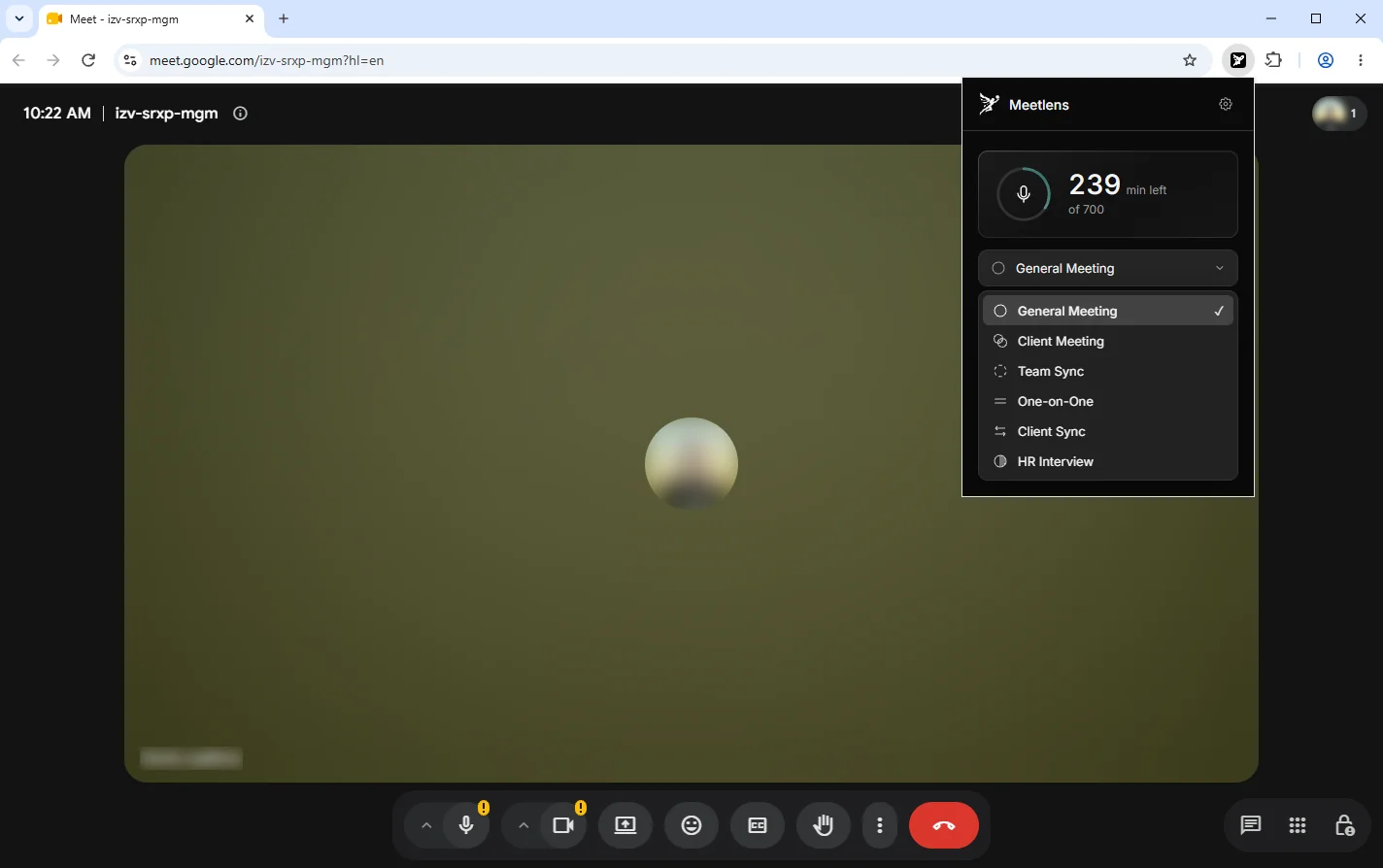Close the Meet tab
The height and width of the screenshot is (868, 1383).
[x=249, y=18]
